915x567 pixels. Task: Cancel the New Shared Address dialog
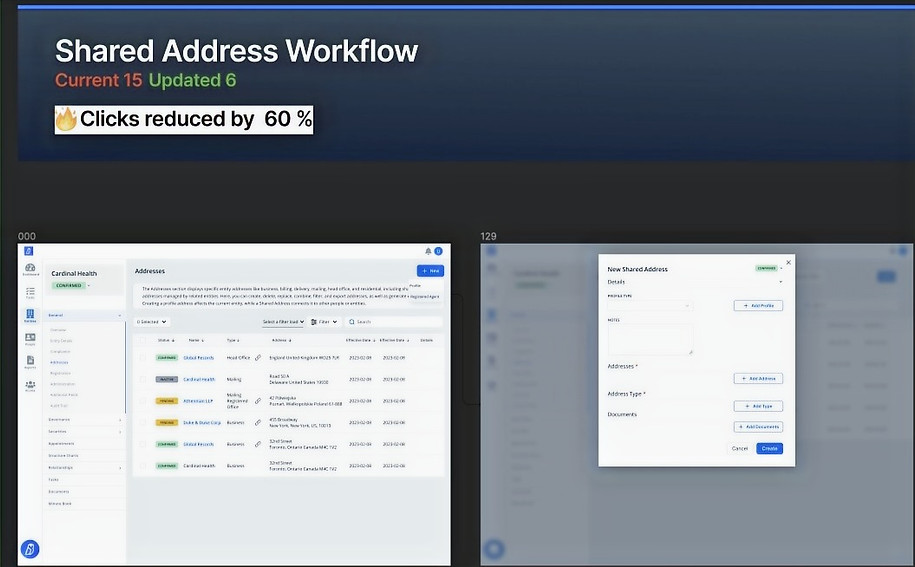739,448
